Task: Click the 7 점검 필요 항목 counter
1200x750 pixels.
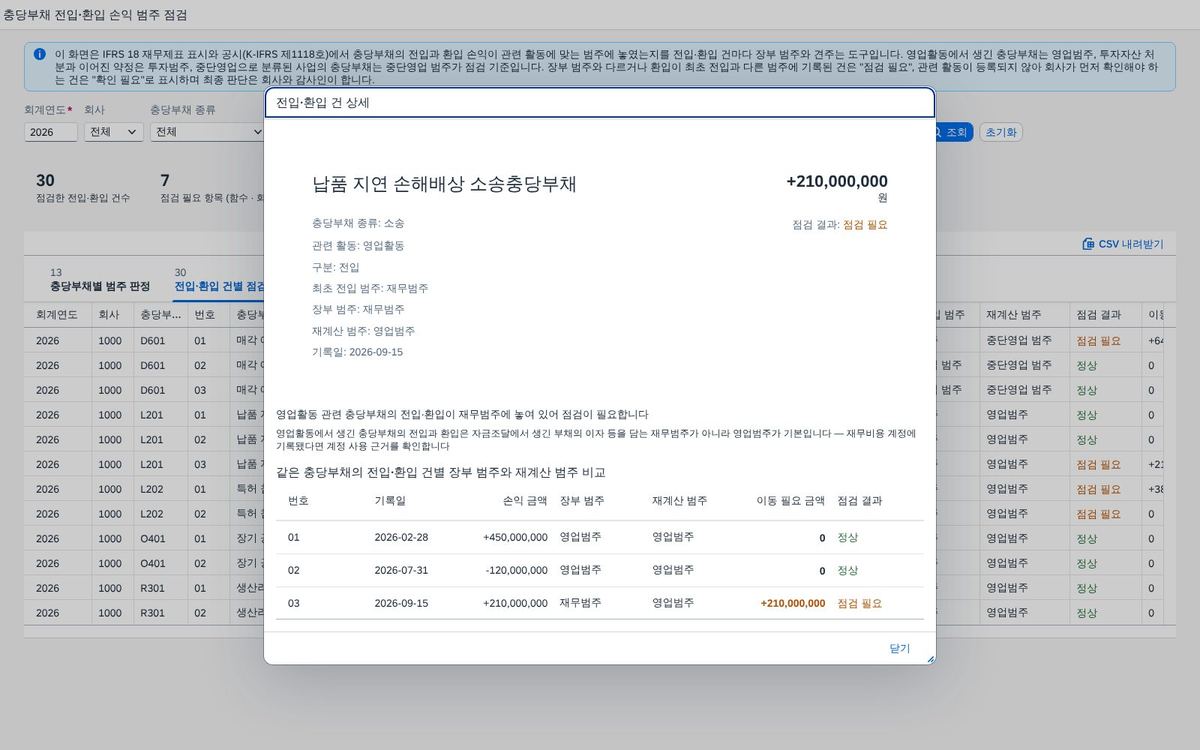Action: click(211, 188)
